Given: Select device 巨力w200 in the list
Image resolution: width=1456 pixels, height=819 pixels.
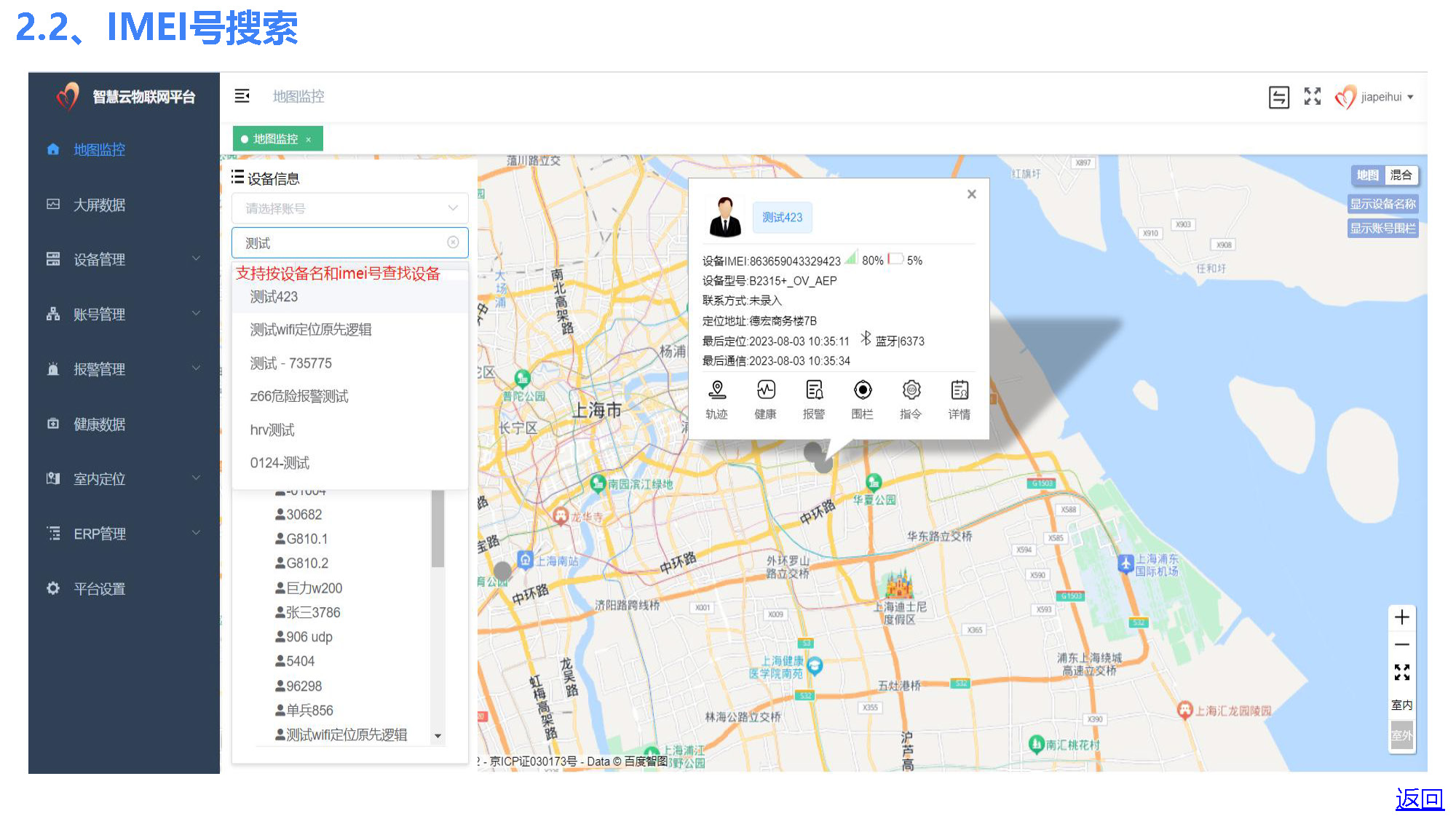Looking at the screenshot, I should 309,588.
